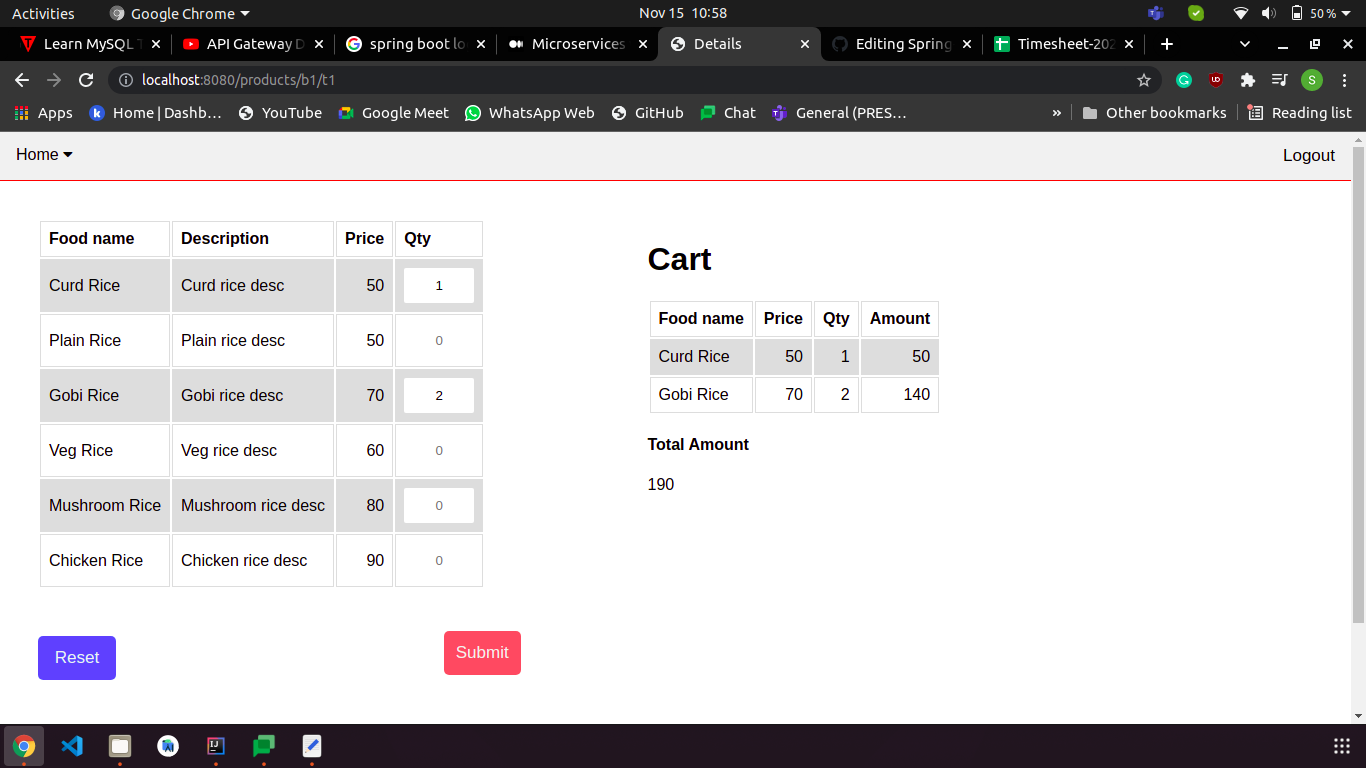This screenshot has height=768, width=1366.
Task: Switch to the API Gateway YouTube tab
Action: (253, 44)
